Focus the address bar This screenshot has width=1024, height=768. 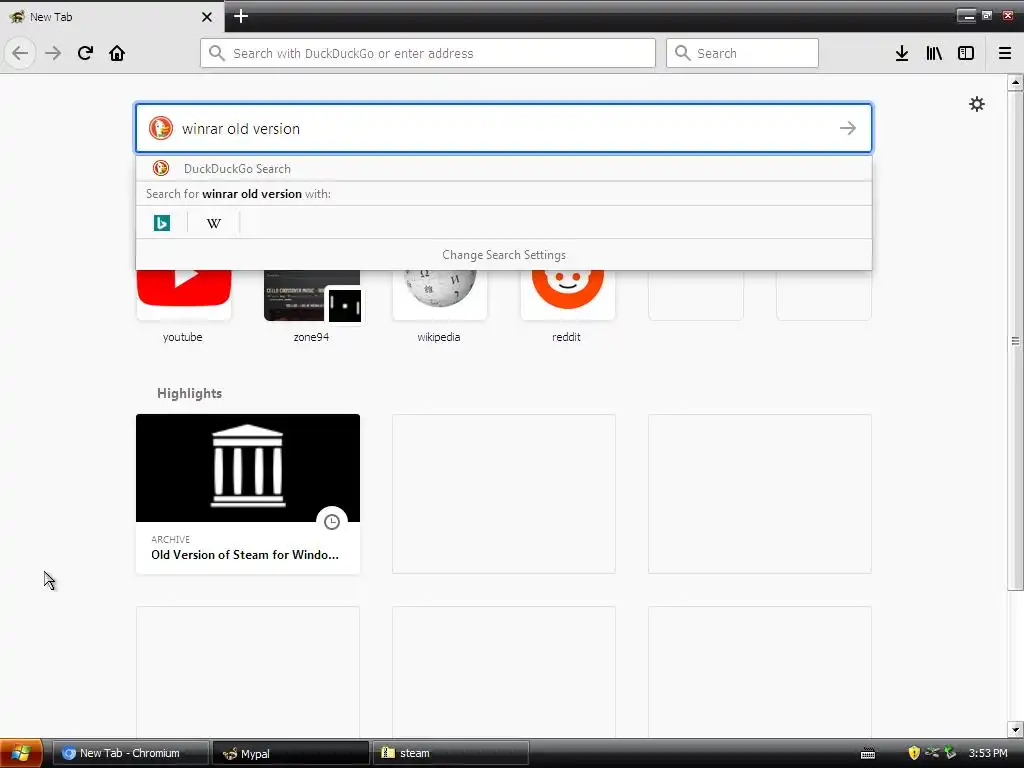pos(428,53)
